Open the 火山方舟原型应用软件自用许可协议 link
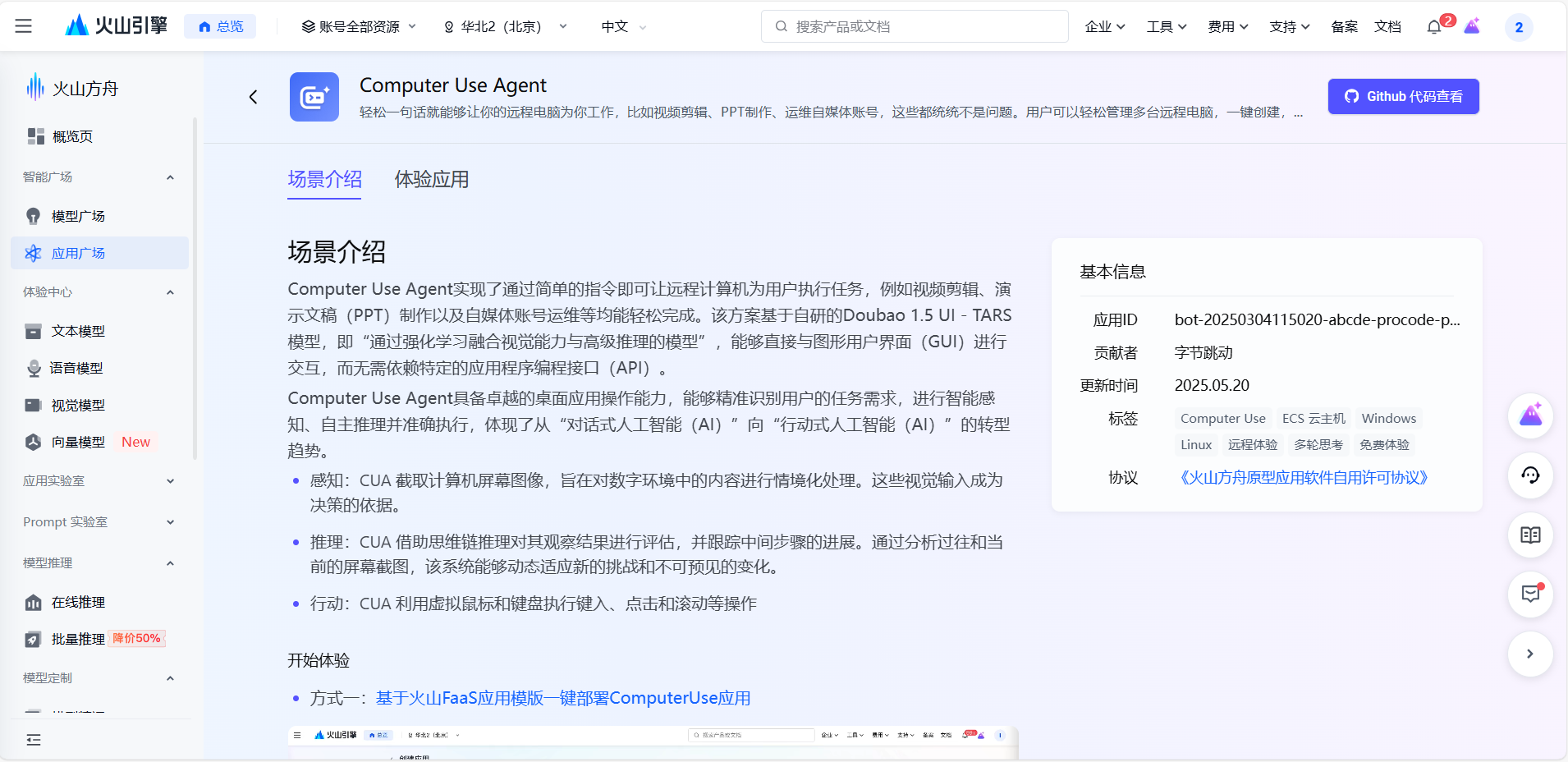 coord(1304,478)
